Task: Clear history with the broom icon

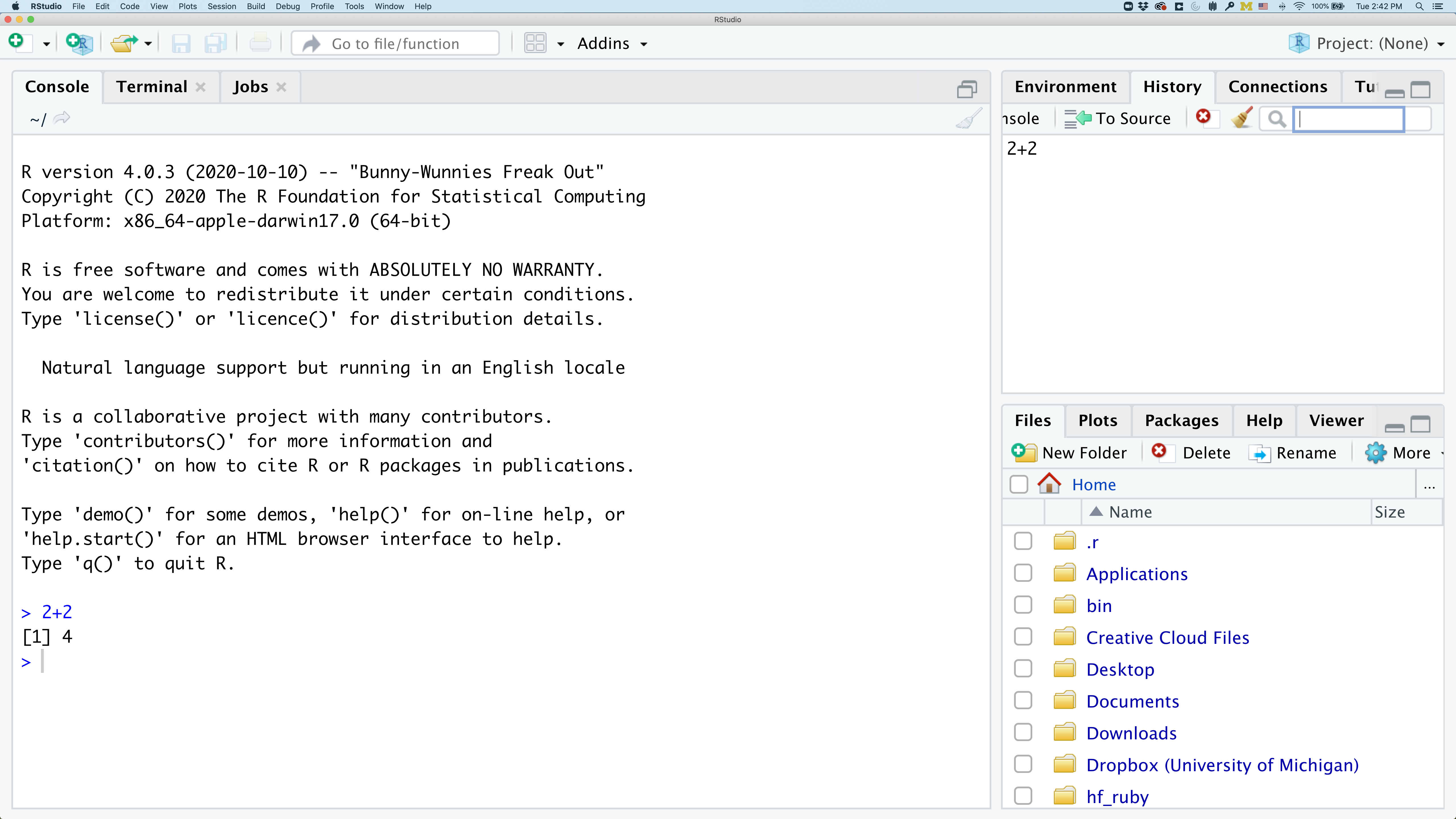Action: [1242, 118]
